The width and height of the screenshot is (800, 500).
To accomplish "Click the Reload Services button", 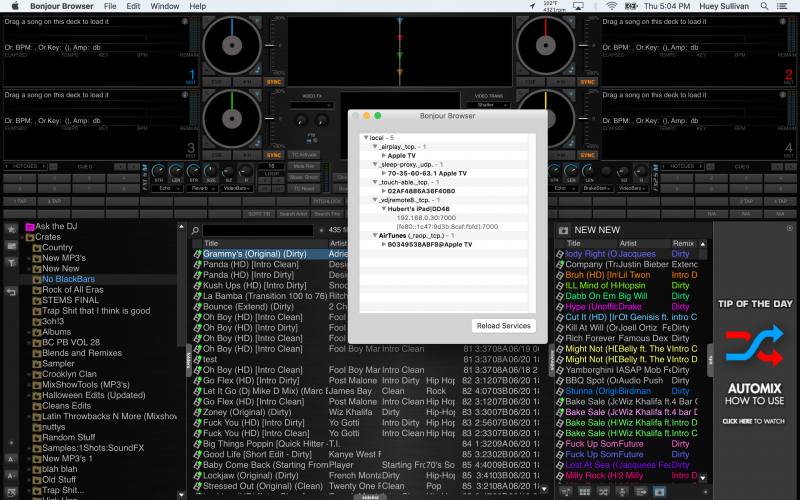I will (x=504, y=326).
